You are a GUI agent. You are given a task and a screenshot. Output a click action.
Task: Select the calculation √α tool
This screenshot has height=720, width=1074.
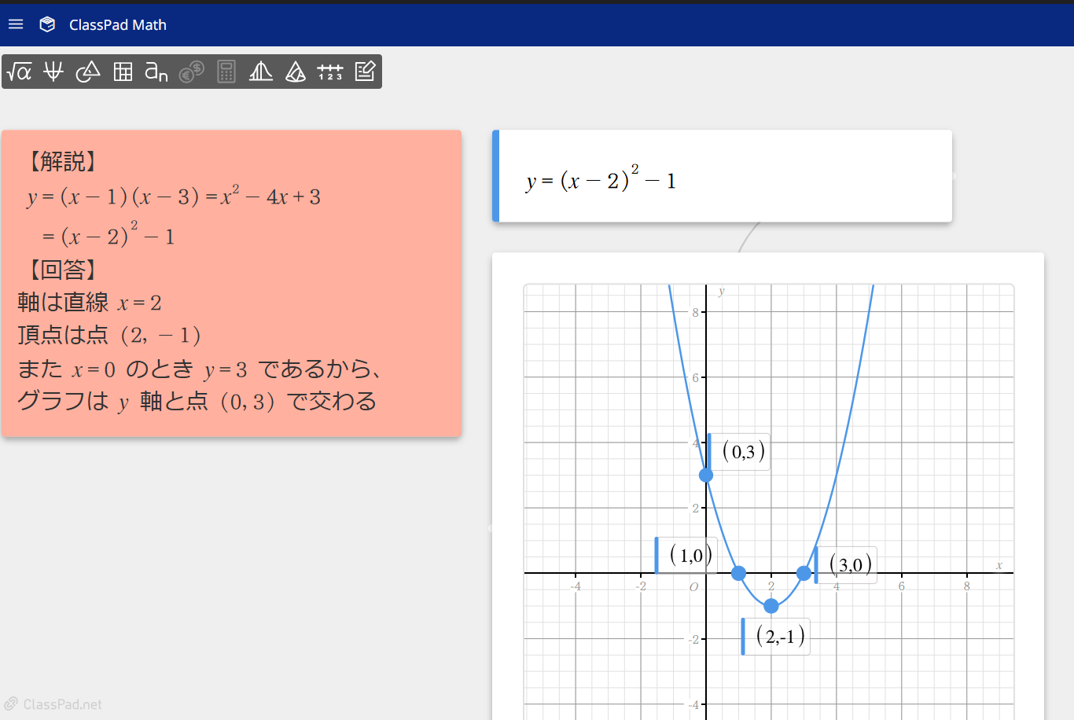click(x=20, y=71)
